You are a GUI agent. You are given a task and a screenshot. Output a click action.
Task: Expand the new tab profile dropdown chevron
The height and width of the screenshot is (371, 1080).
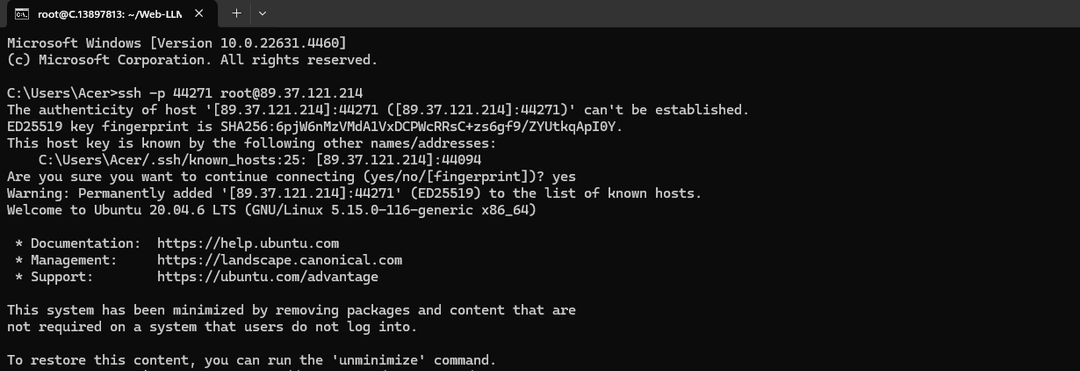point(262,13)
